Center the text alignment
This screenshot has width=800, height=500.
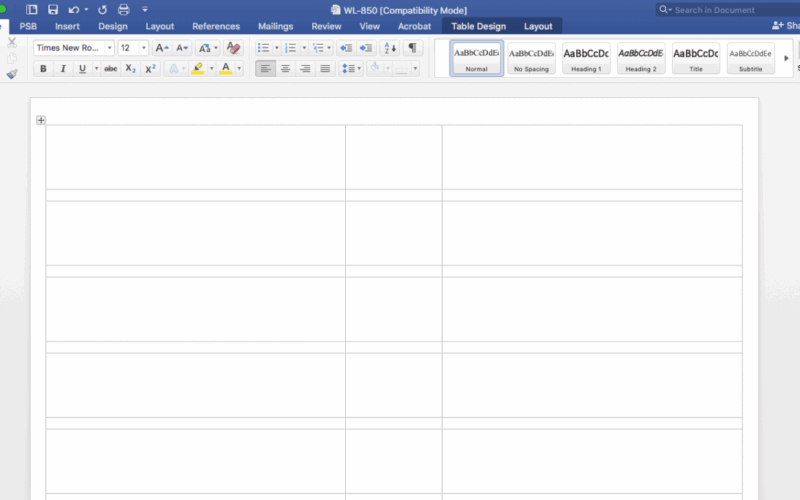[285, 68]
